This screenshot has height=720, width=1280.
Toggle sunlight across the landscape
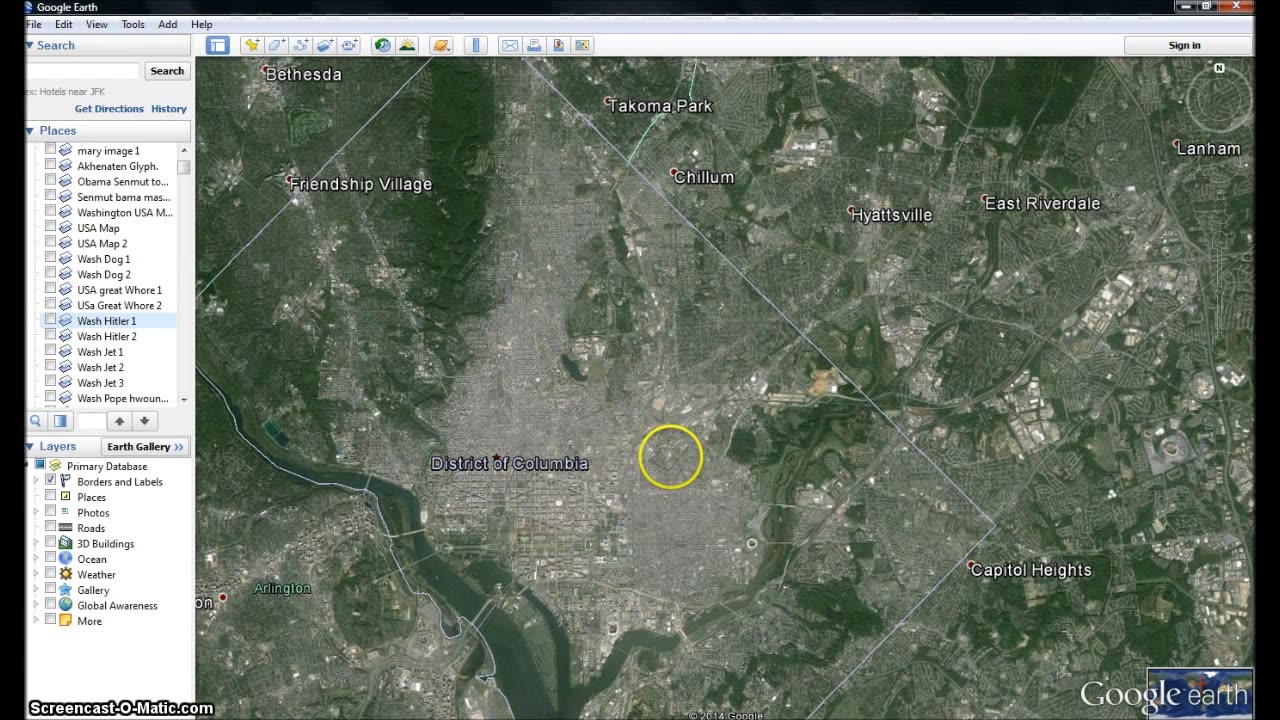click(x=407, y=45)
